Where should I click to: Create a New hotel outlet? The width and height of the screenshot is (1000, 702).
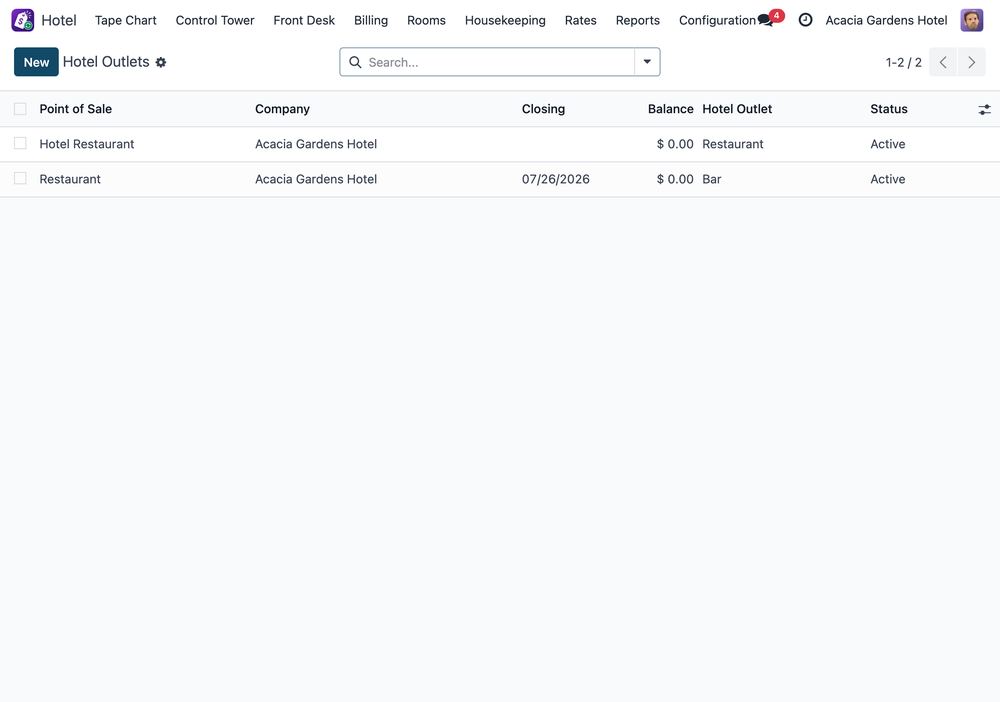click(x=36, y=62)
